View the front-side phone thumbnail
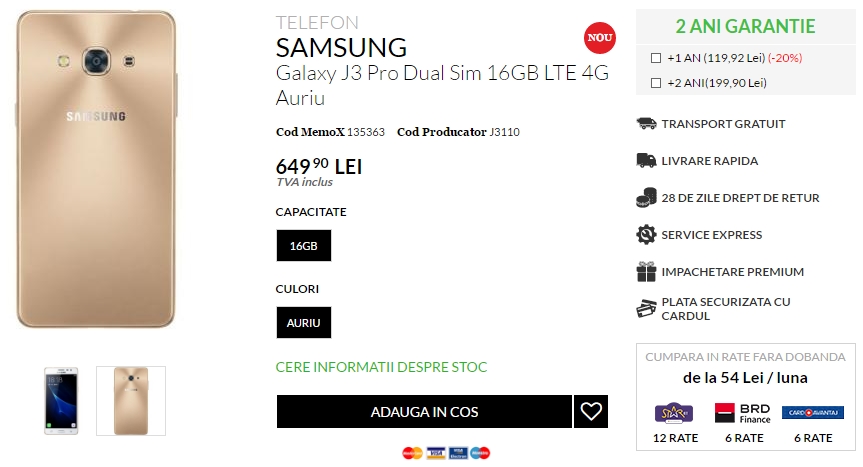 (x=59, y=400)
